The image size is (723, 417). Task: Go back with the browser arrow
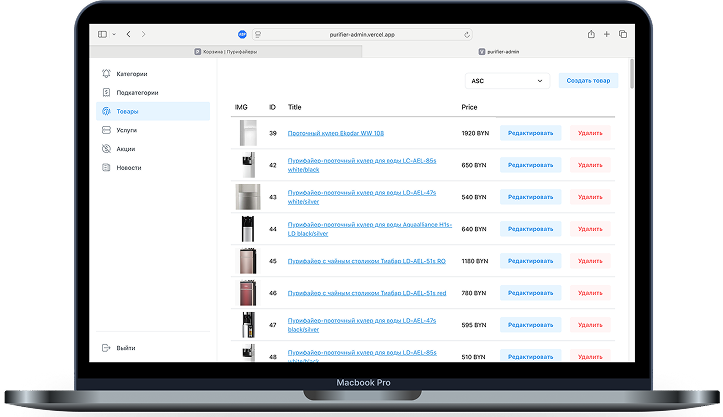tap(129, 34)
